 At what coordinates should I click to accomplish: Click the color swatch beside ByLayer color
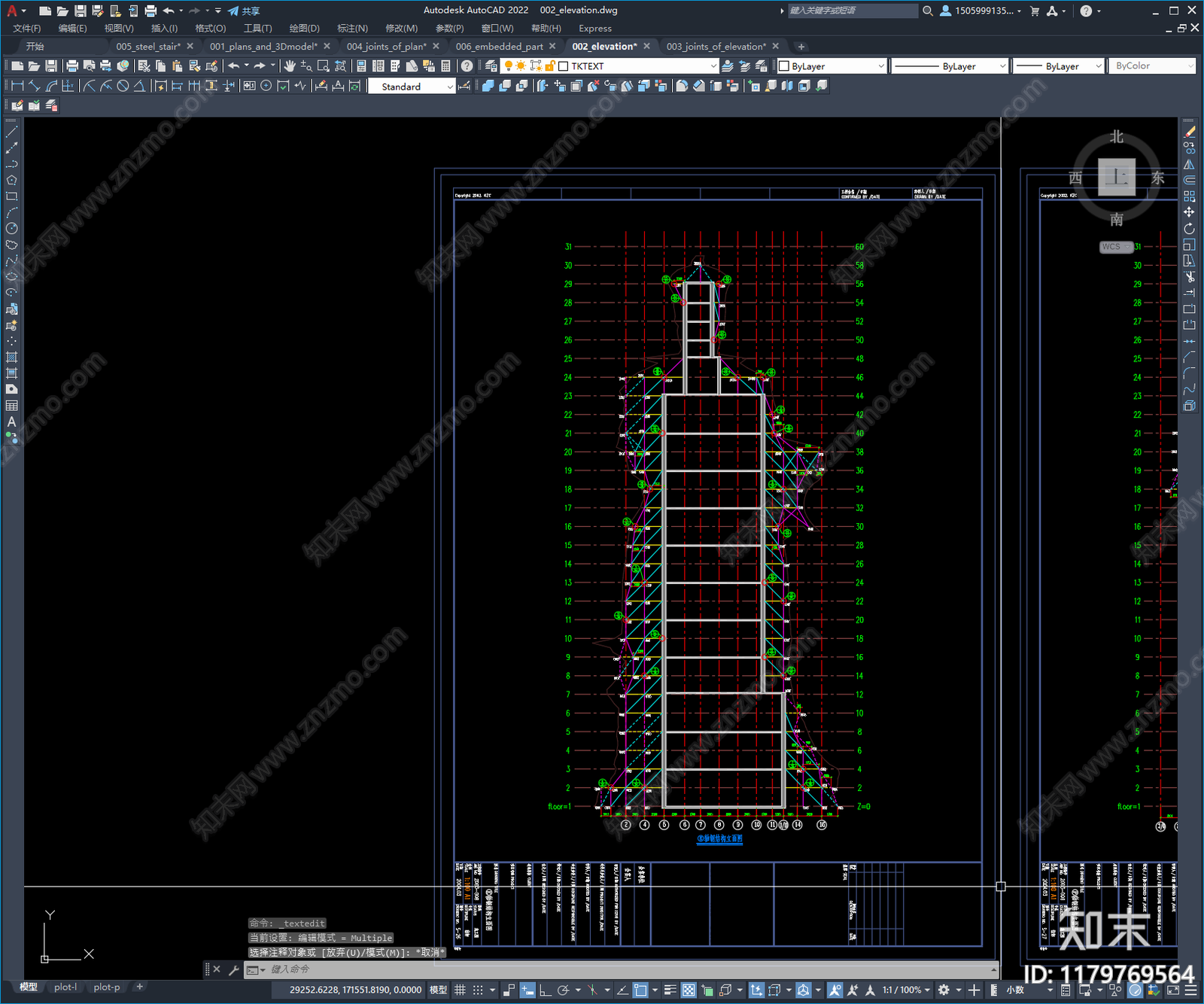pos(783,66)
